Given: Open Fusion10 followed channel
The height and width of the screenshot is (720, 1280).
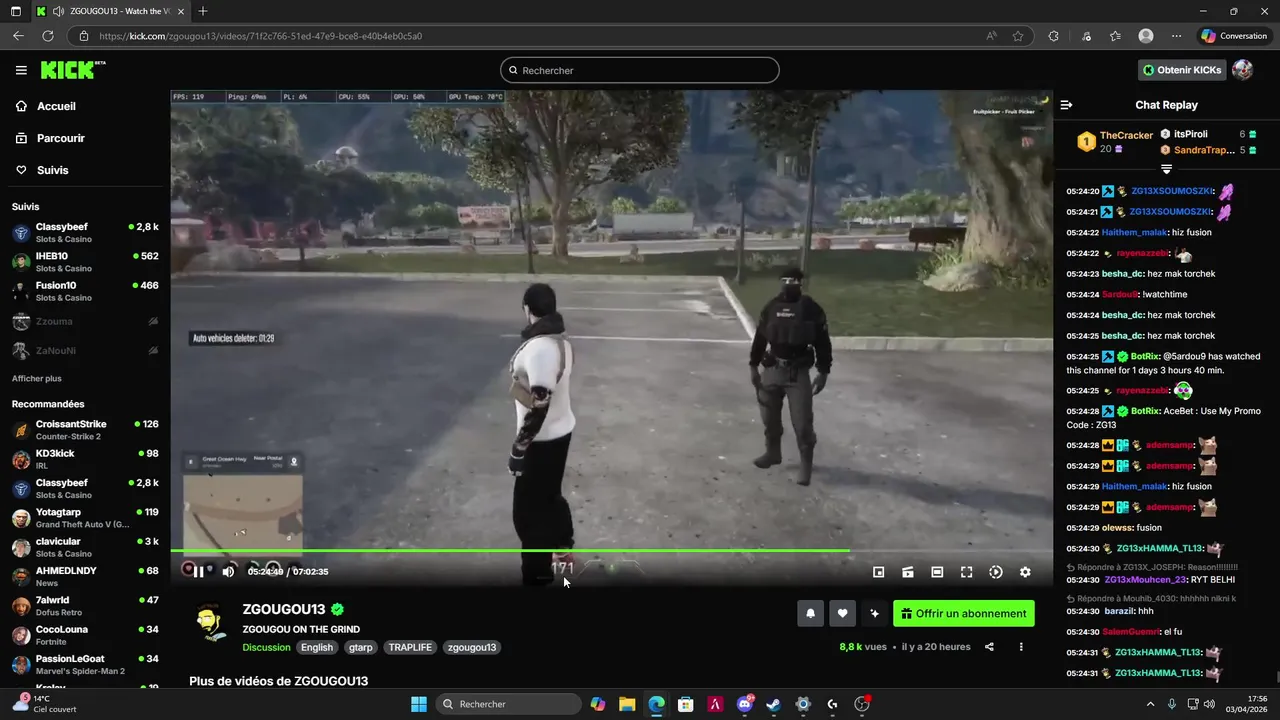Looking at the screenshot, I should coord(85,291).
